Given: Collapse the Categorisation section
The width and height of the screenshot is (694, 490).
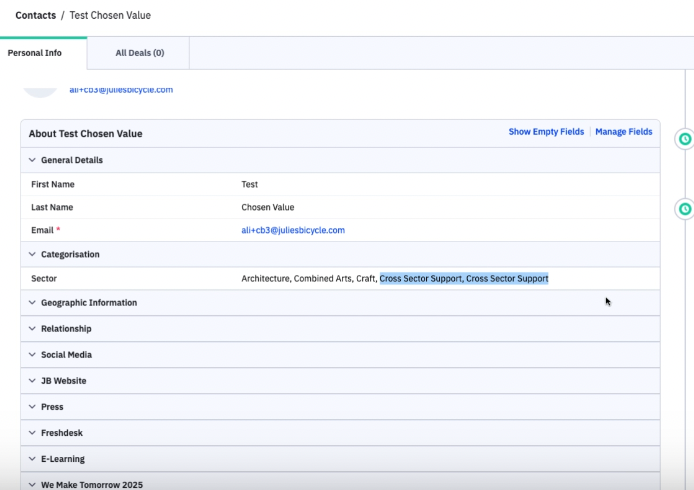Looking at the screenshot, I should tap(32, 254).
